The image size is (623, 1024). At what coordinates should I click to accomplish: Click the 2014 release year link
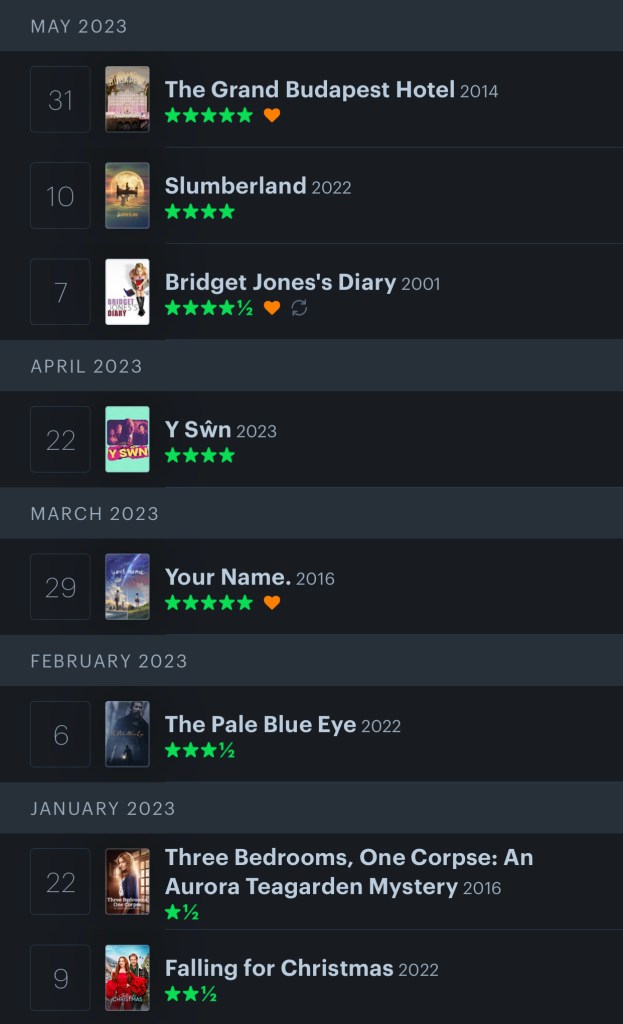[x=479, y=91]
